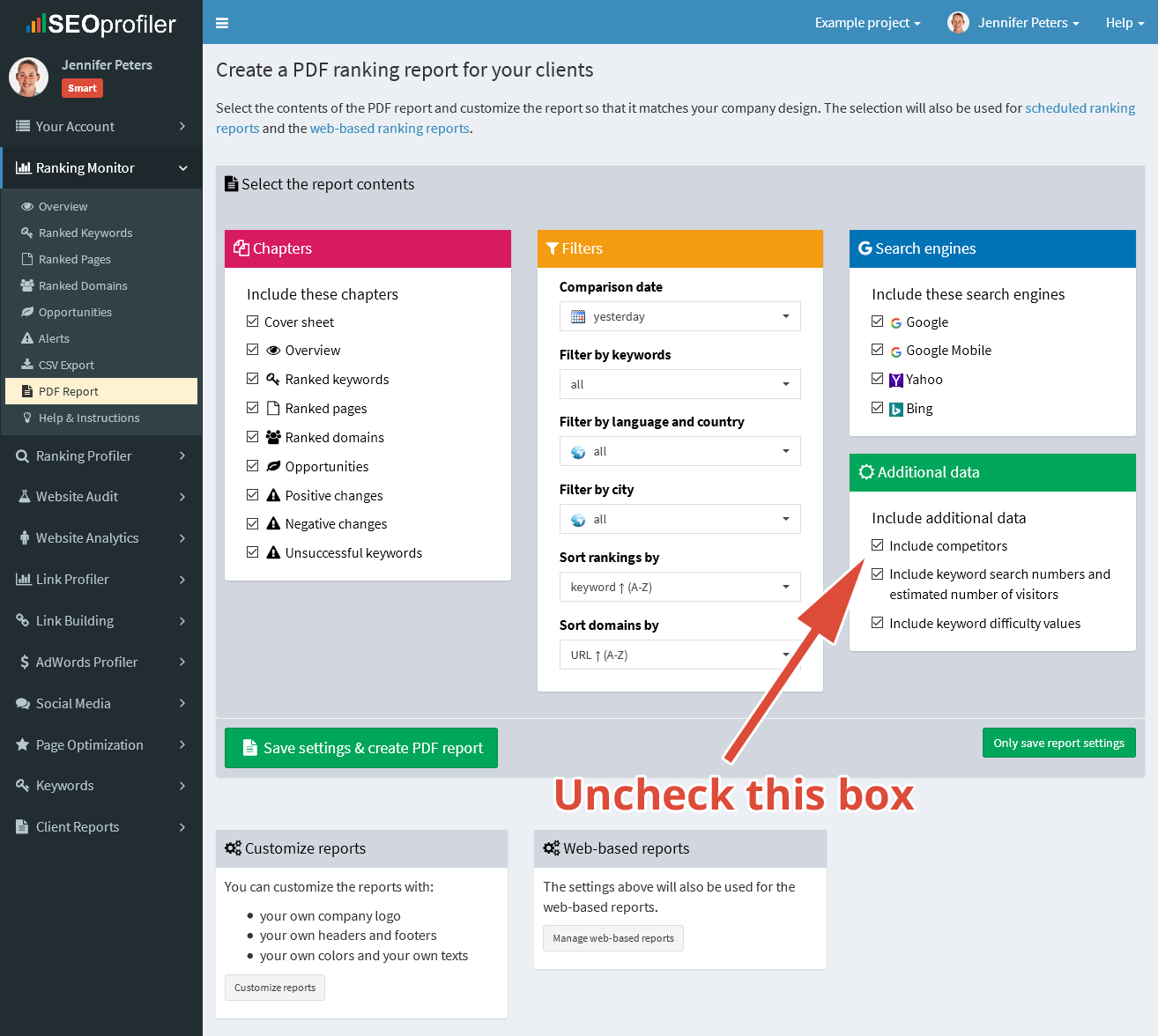
Task: Follow the web-based ranking reports link
Action: (x=390, y=129)
